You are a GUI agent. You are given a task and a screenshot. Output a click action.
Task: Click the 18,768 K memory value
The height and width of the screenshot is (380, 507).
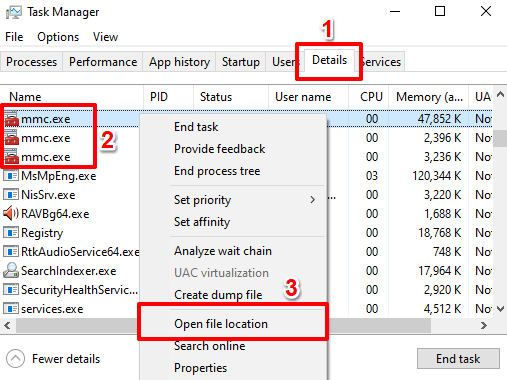[440, 233]
